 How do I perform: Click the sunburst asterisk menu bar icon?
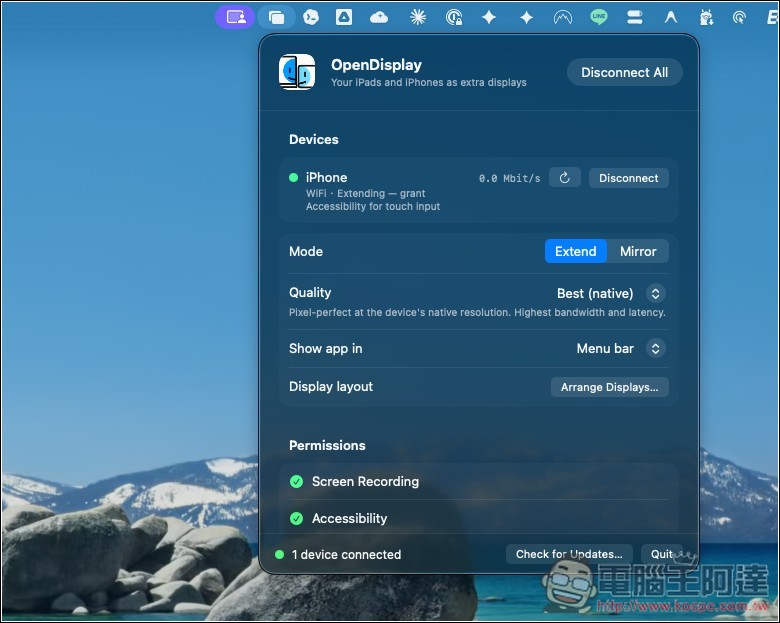[x=418, y=17]
